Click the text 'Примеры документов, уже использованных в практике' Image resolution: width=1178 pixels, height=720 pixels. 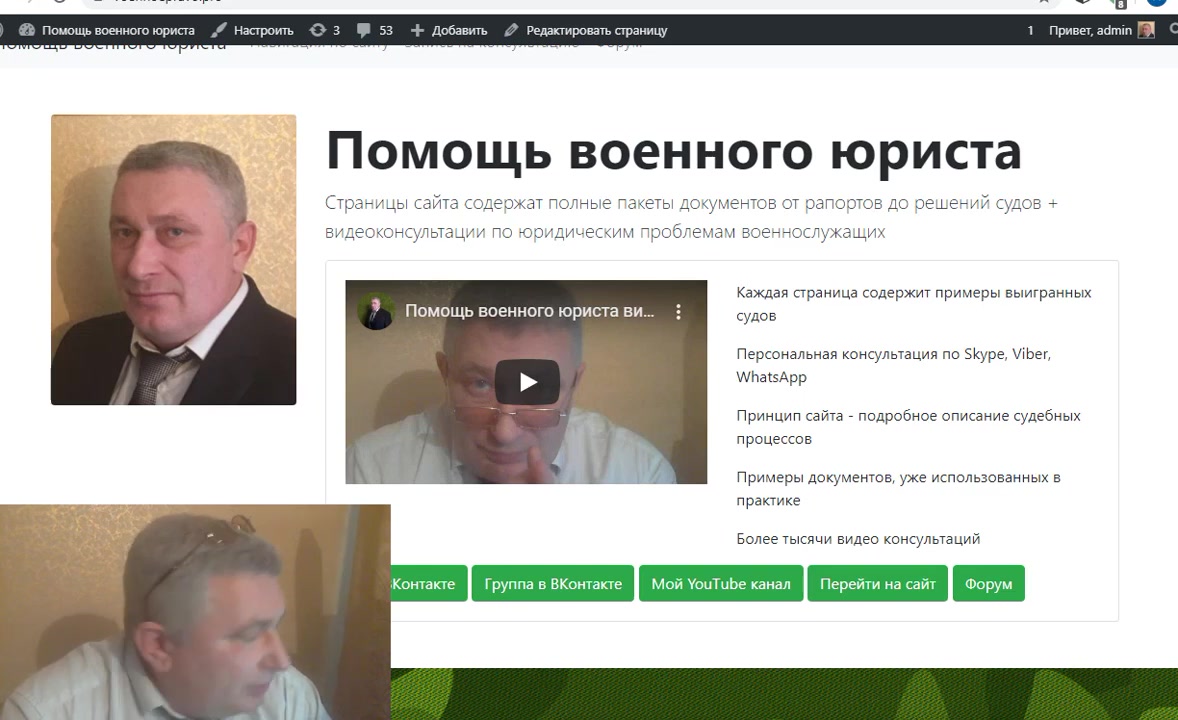pyautogui.click(x=899, y=489)
